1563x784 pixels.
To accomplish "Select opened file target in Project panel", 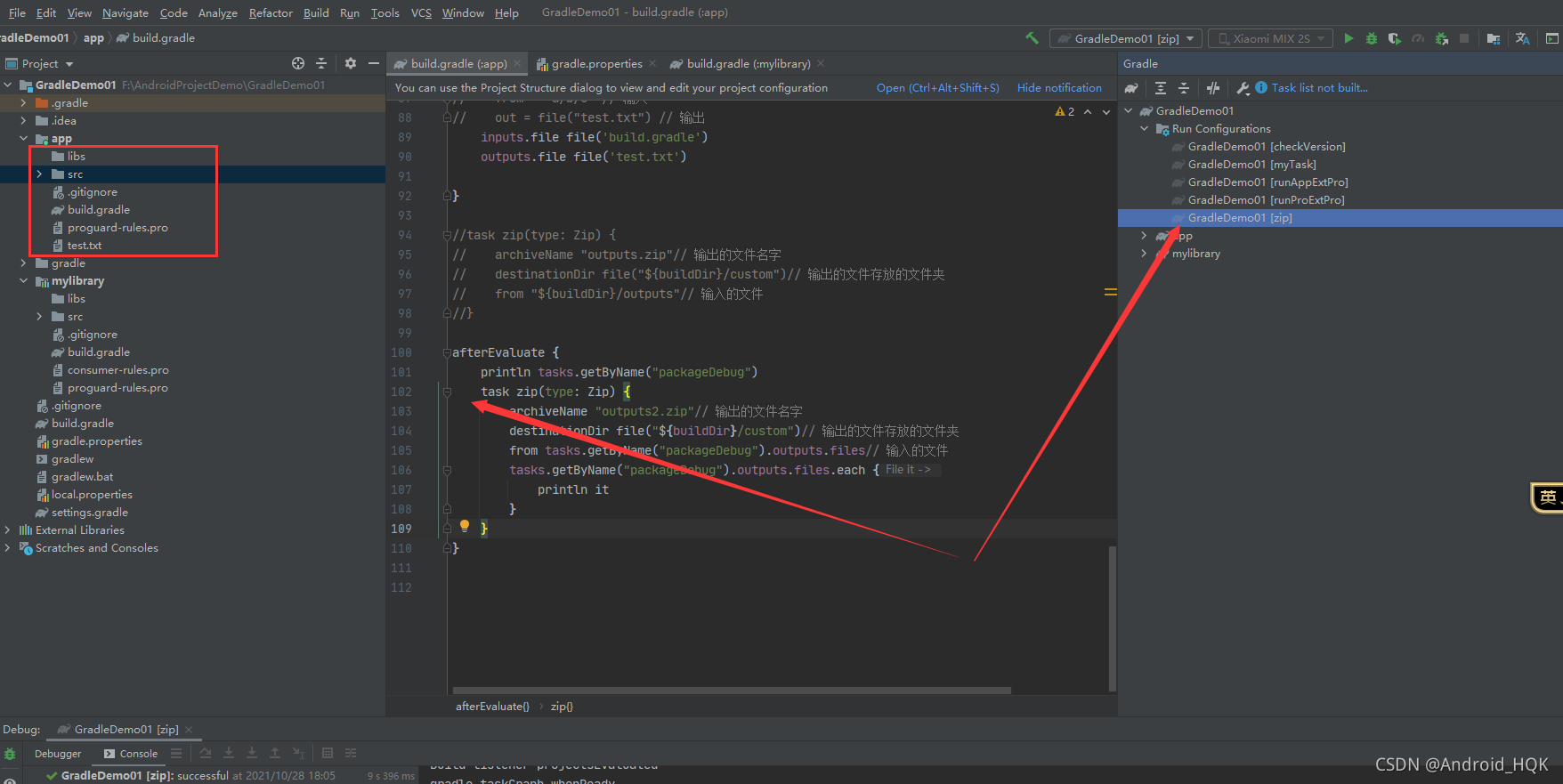I will point(298,63).
